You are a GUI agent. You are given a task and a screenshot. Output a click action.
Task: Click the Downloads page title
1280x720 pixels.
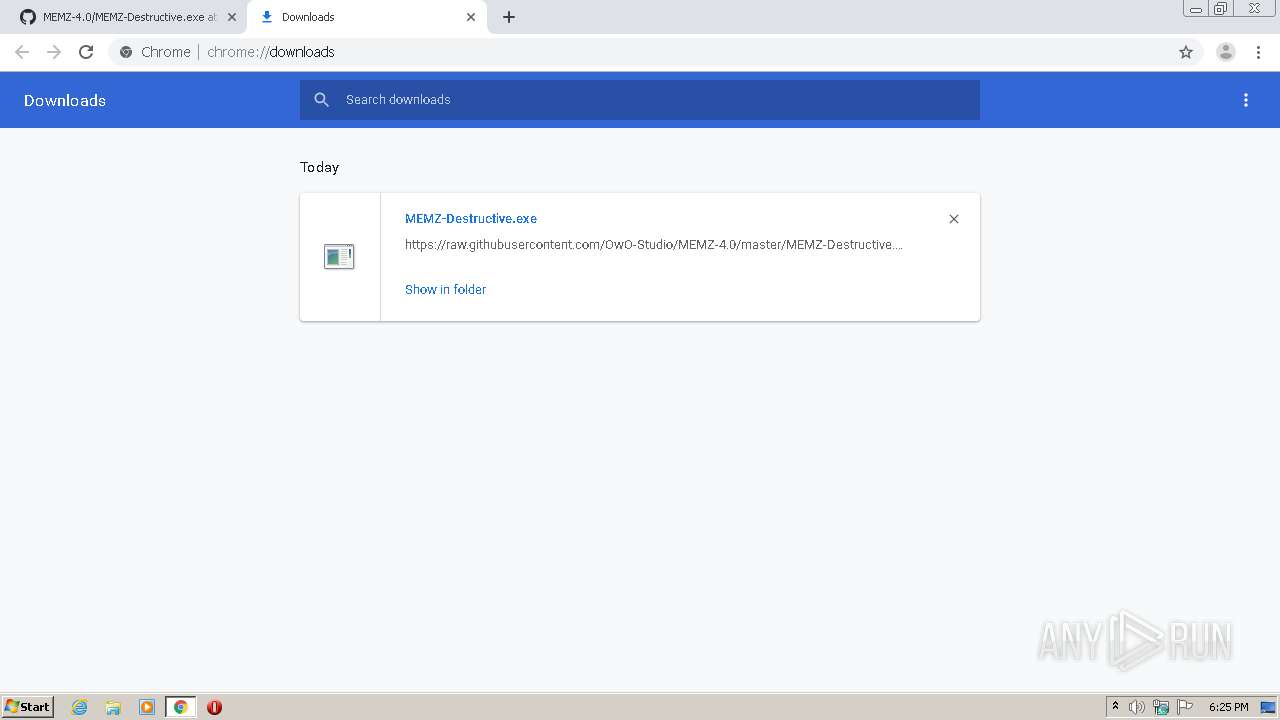65,101
